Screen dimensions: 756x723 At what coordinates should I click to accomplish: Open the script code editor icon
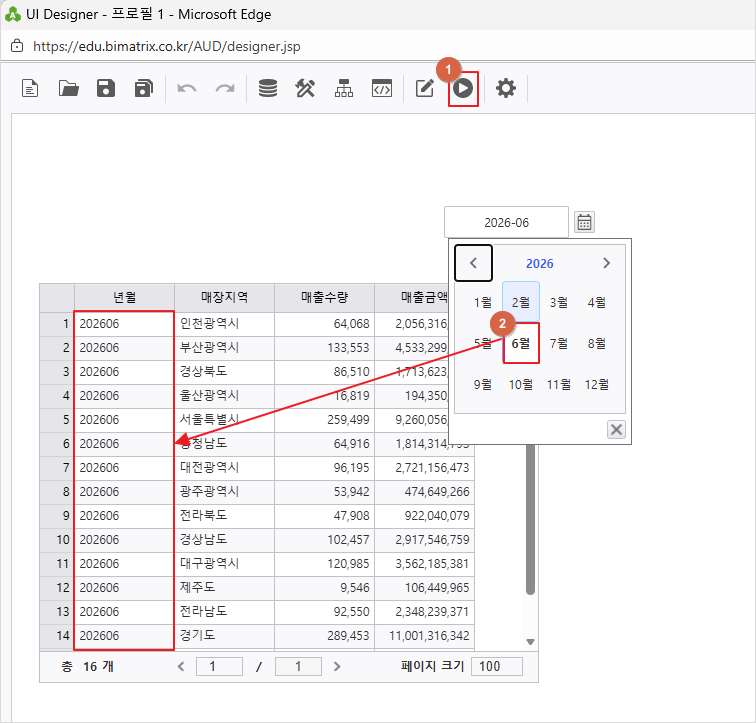point(382,89)
